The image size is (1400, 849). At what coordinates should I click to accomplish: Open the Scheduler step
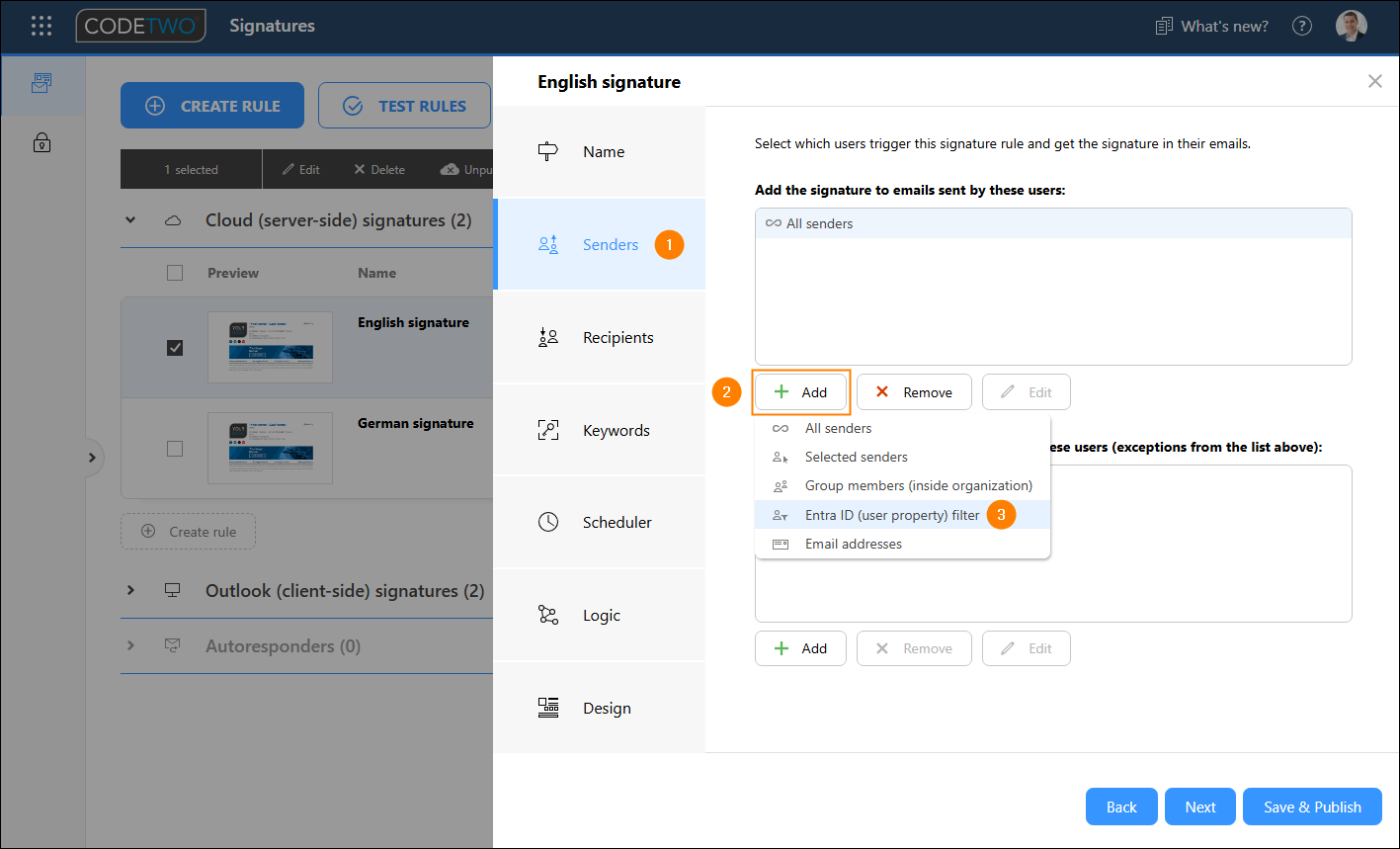599,522
